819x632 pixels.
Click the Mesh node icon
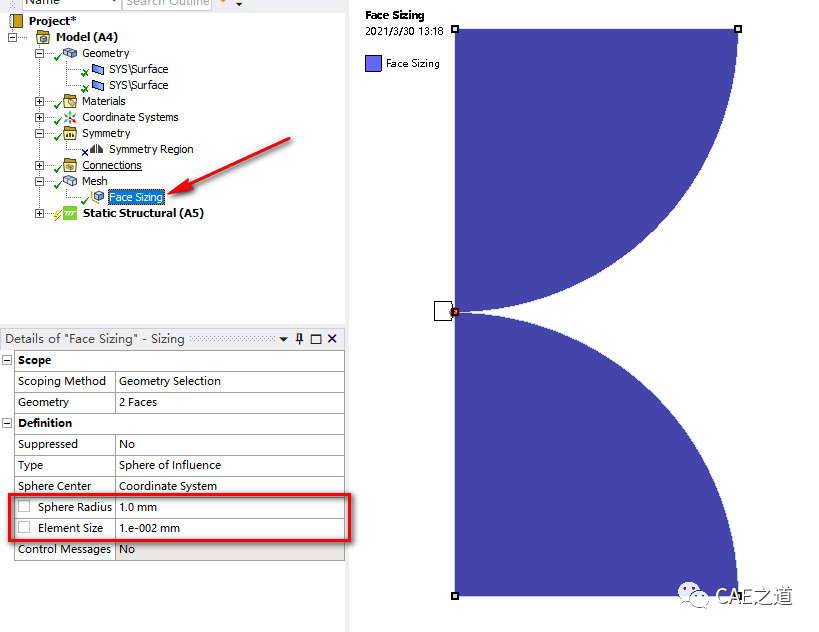(x=70, y=181)
